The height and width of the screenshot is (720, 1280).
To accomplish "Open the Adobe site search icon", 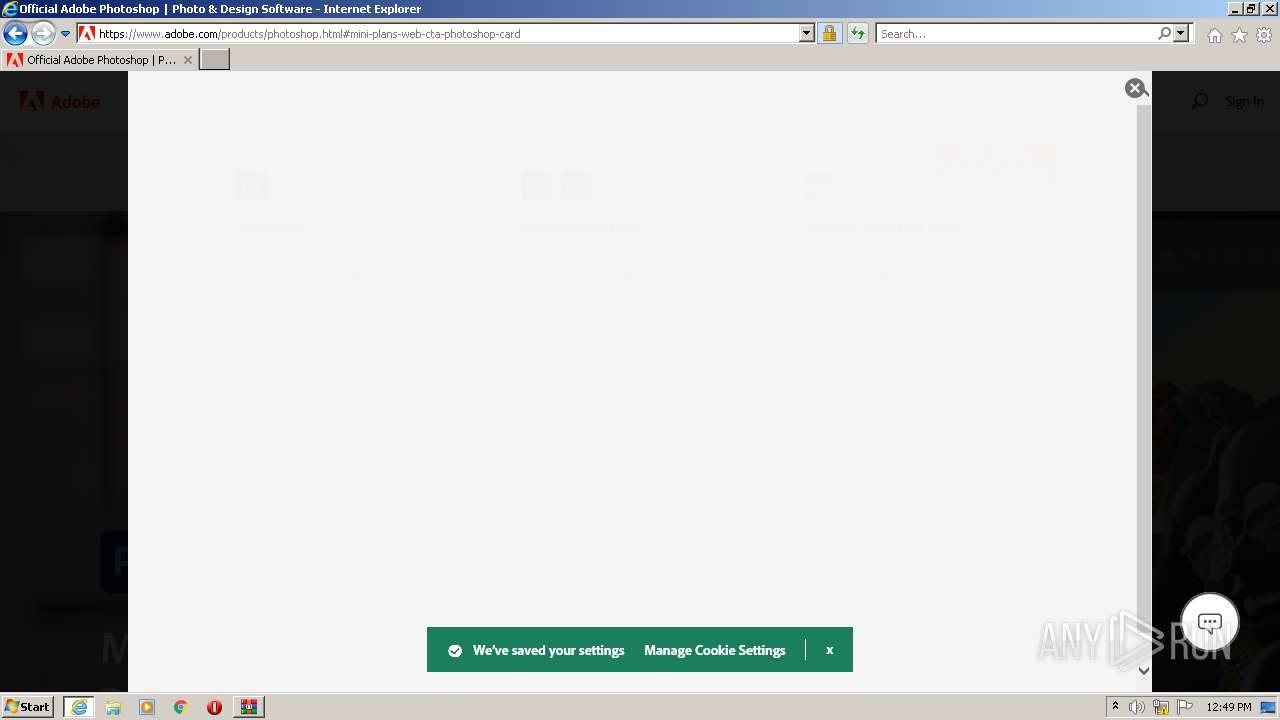I will (1200, 101).
